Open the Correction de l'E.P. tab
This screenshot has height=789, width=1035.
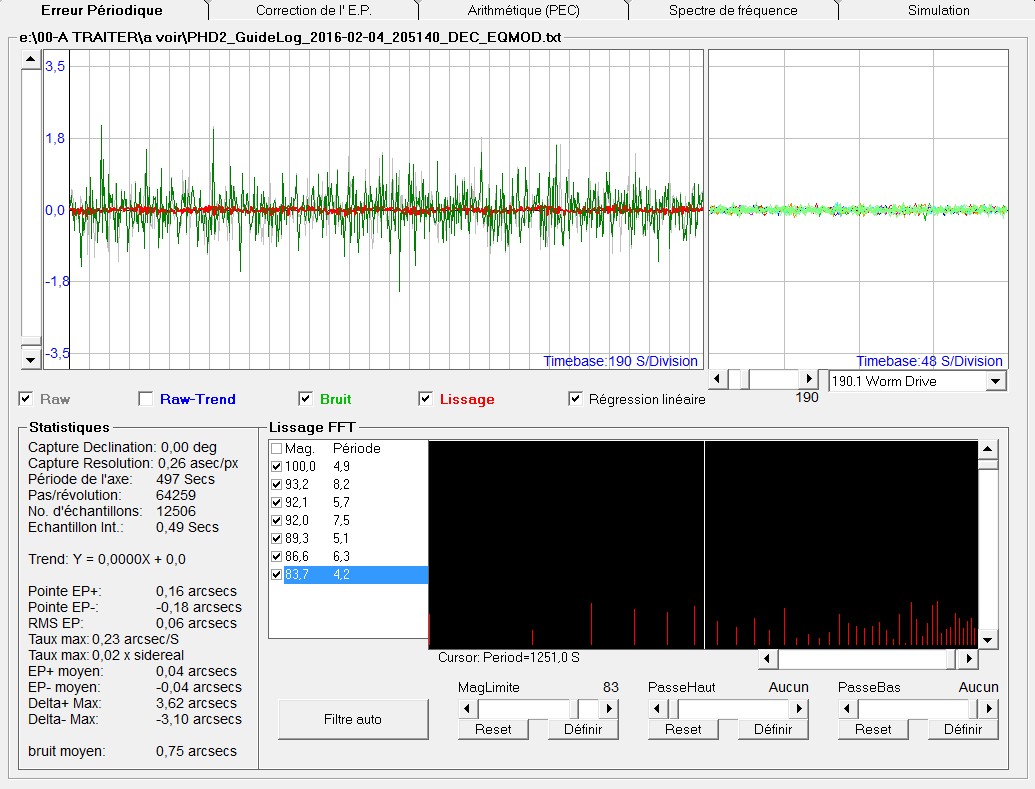click(x=314, y=10)
